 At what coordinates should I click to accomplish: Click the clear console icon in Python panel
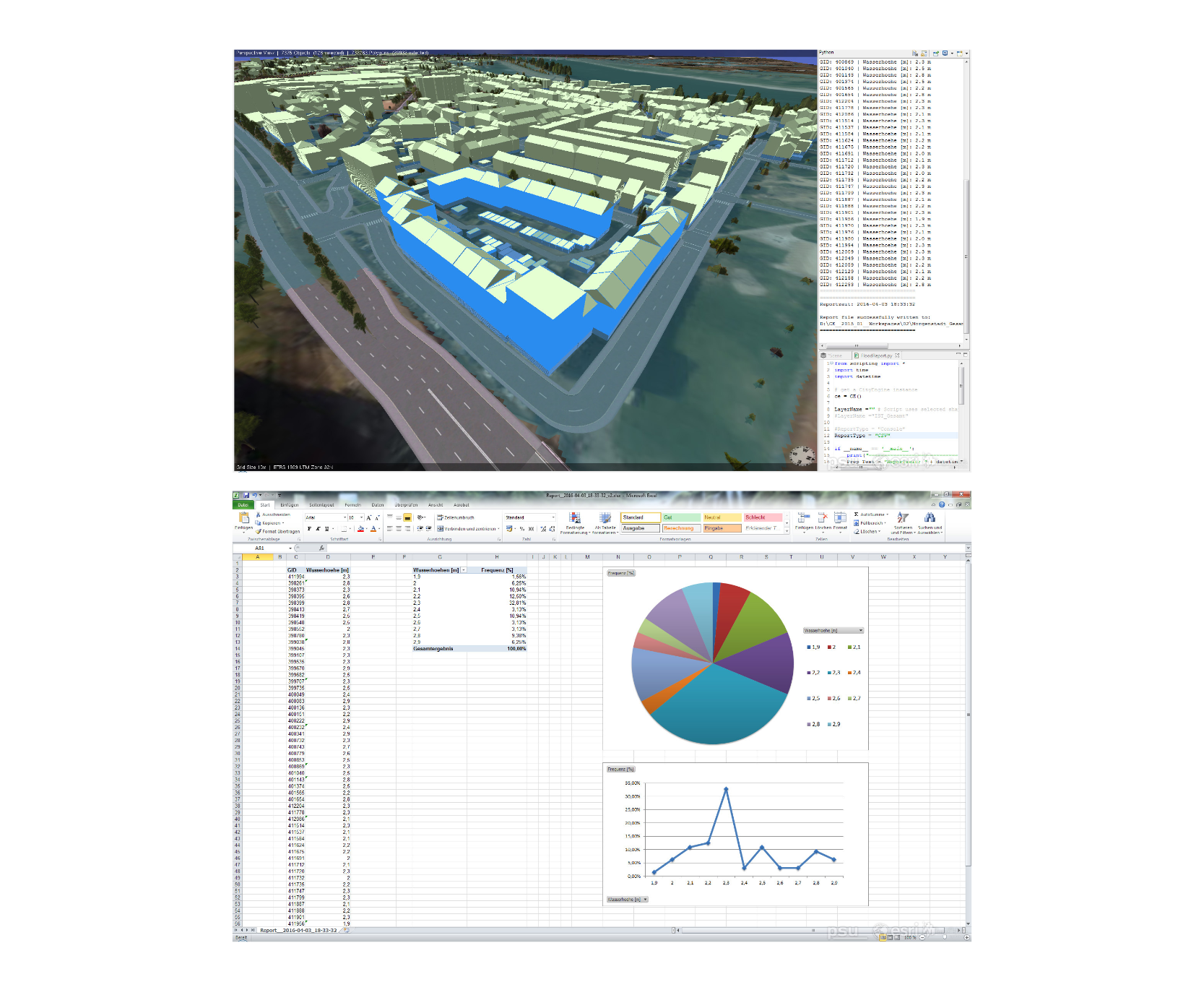(x=915, y=53)
